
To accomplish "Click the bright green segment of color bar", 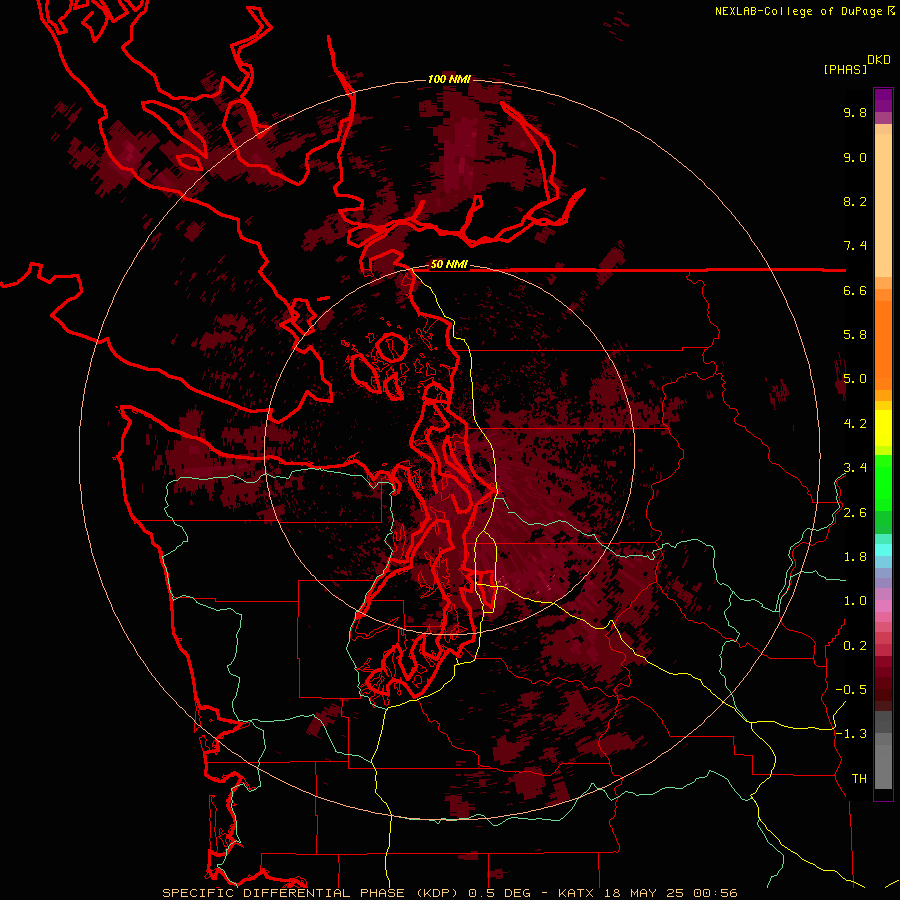I will [x=883, y=483].
